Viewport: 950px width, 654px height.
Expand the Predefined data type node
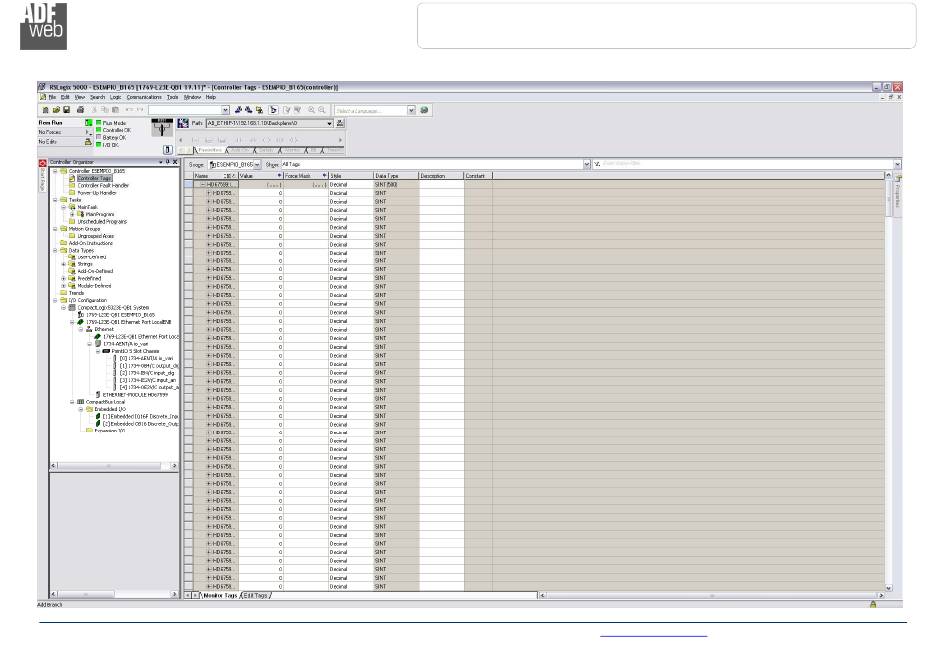[64, 279]
